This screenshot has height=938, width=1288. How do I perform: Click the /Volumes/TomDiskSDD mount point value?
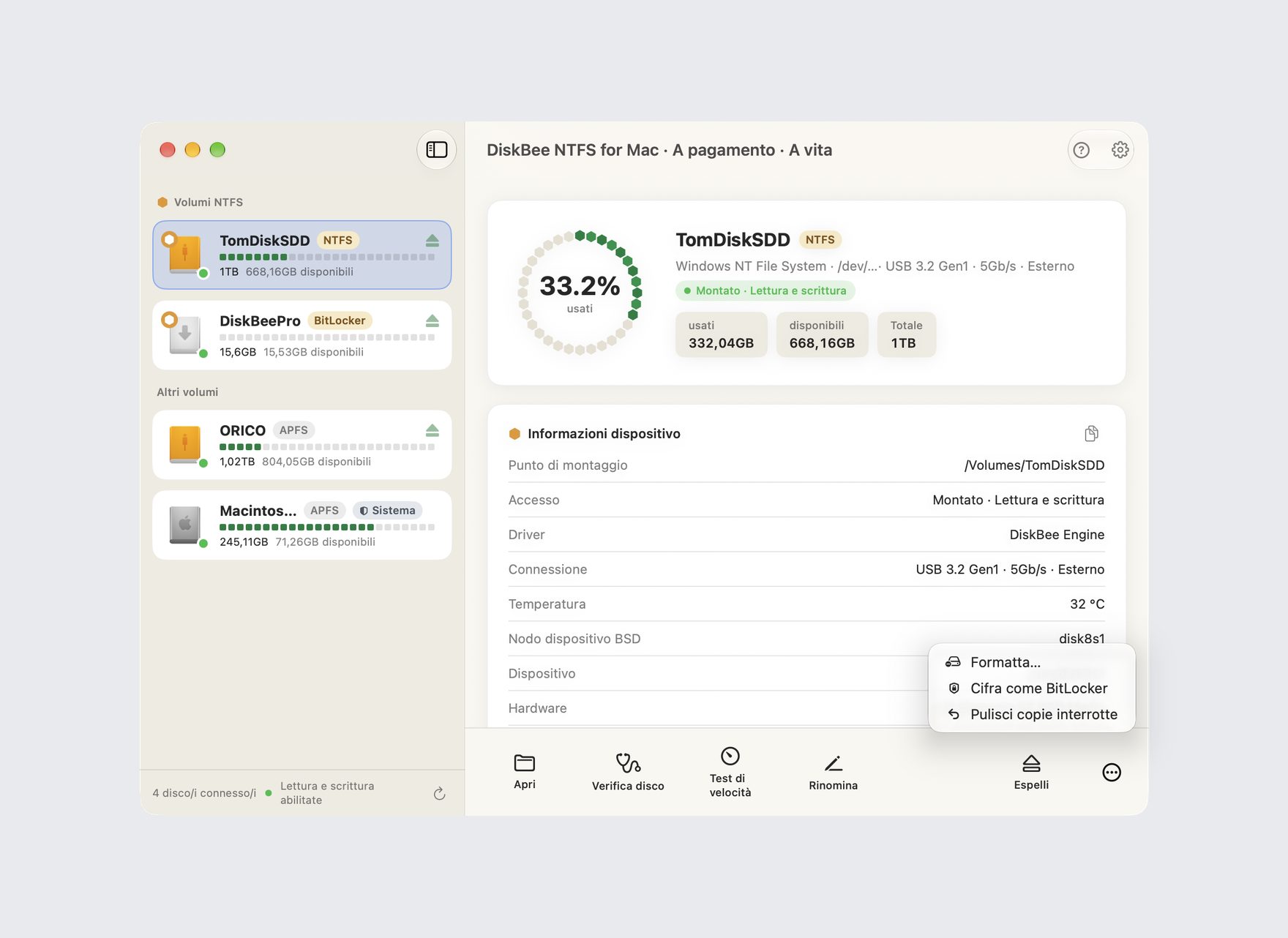[1034, 465]
